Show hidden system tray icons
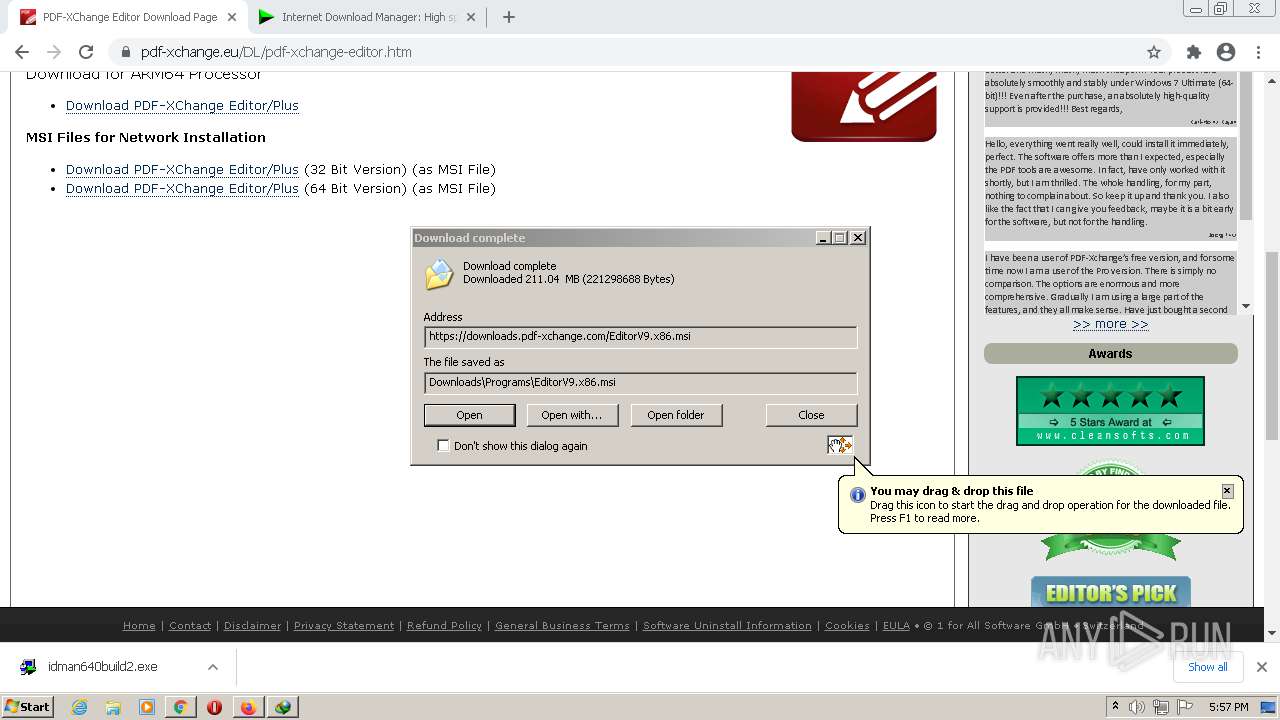The image size is (1280, 720). (x=1115, y=707)
